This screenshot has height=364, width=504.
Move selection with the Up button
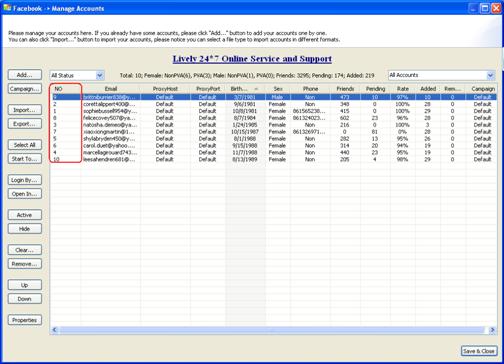25,285
